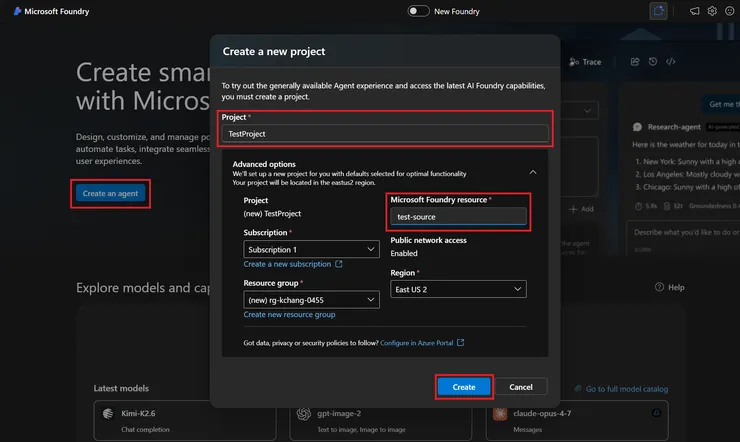Click the external link icon beside Configure in Azure Portal
740x442 pixels.
(x=461, y=342)
